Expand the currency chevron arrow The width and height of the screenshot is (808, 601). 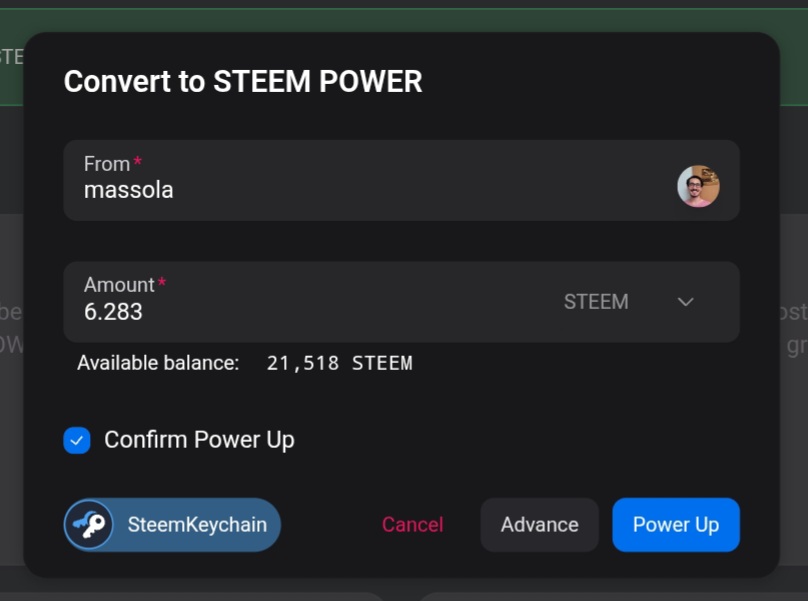686,302
